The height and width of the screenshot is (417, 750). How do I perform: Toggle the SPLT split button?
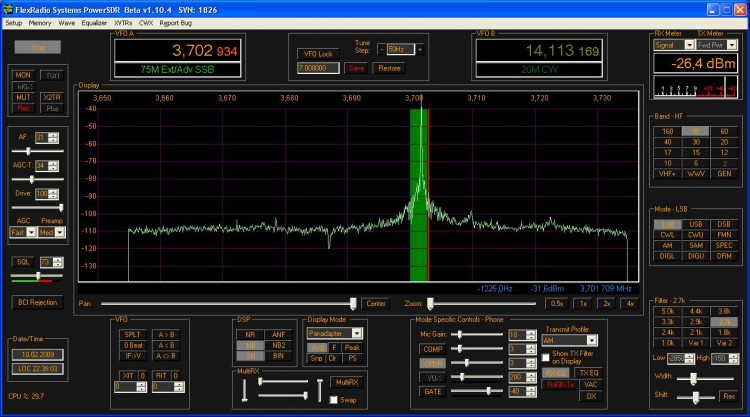tap(132, 335)
